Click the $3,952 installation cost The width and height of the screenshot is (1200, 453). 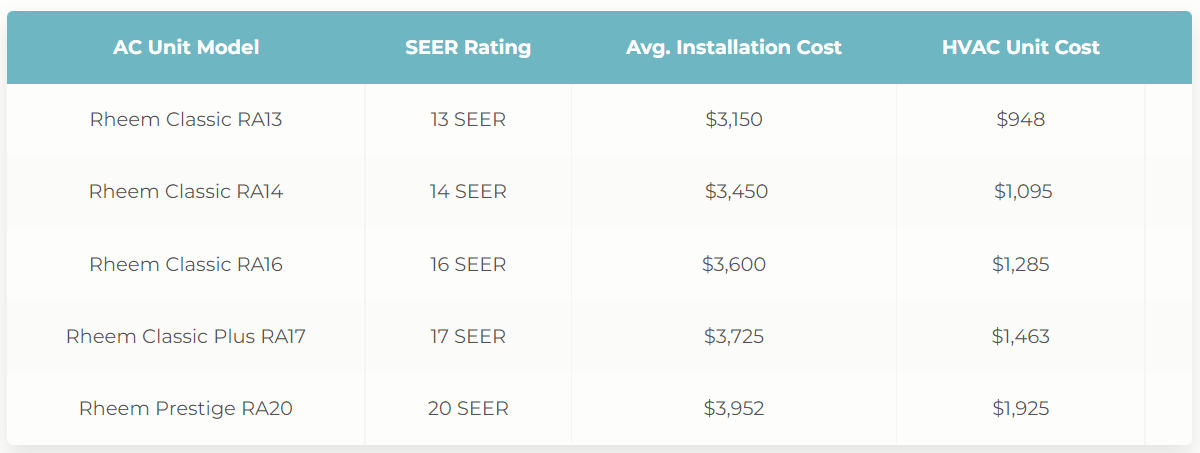coord(734,409)
